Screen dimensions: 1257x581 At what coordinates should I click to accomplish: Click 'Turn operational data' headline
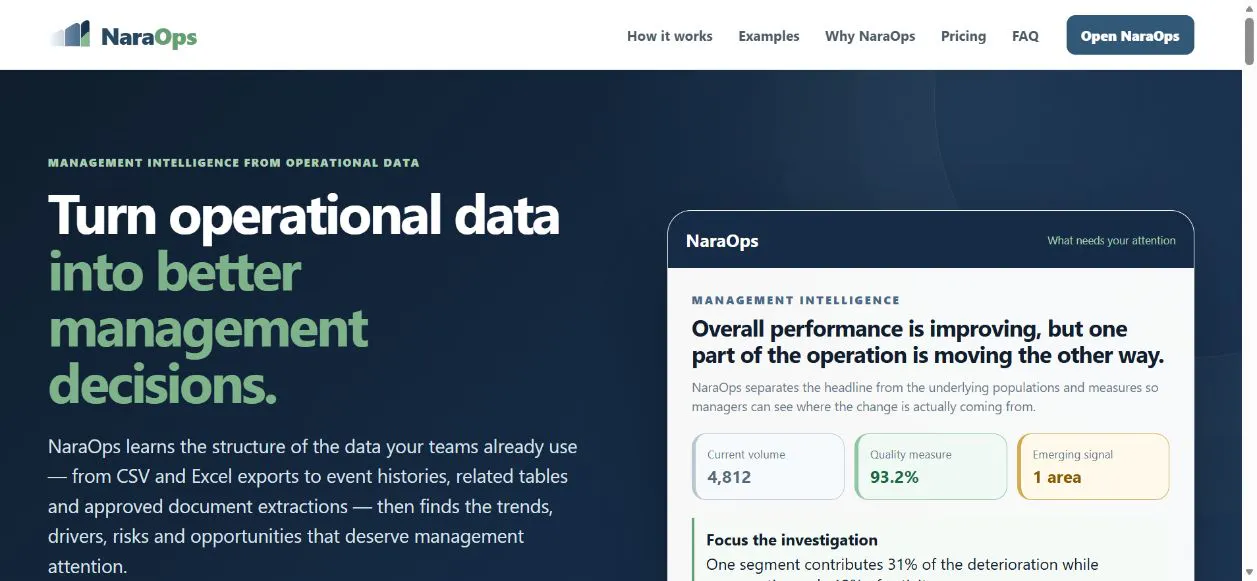point(303,215)
